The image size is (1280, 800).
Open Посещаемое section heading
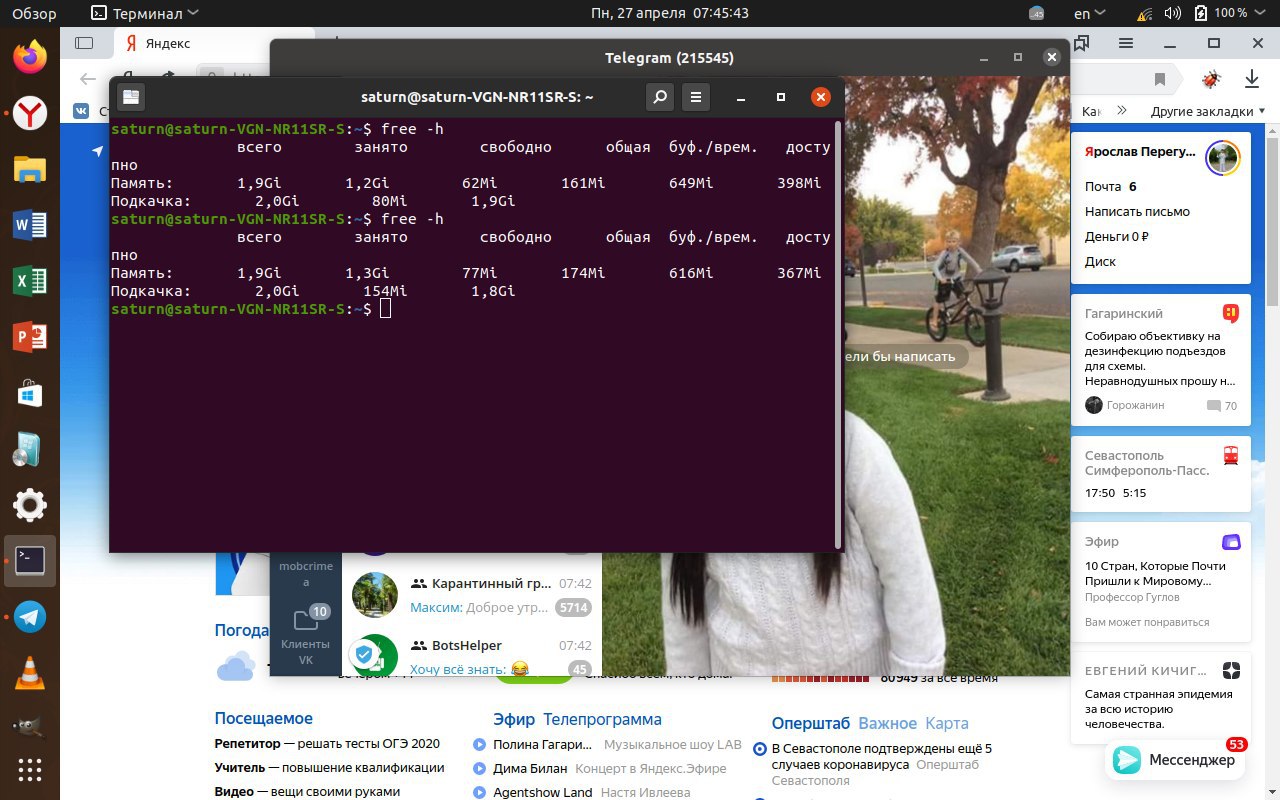pos(263,719)
